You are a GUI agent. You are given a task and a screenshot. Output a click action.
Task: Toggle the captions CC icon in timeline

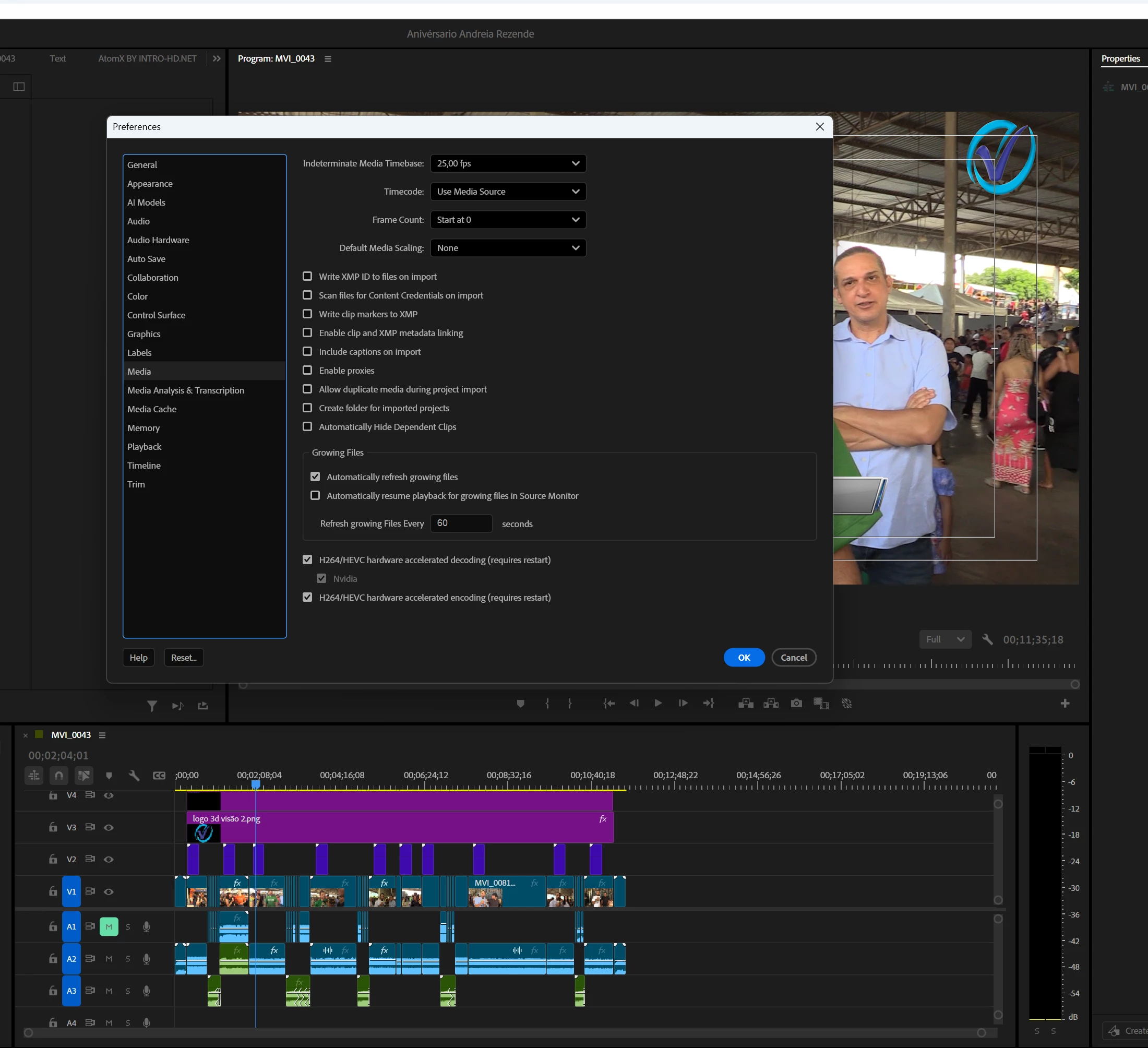[159, 776]
